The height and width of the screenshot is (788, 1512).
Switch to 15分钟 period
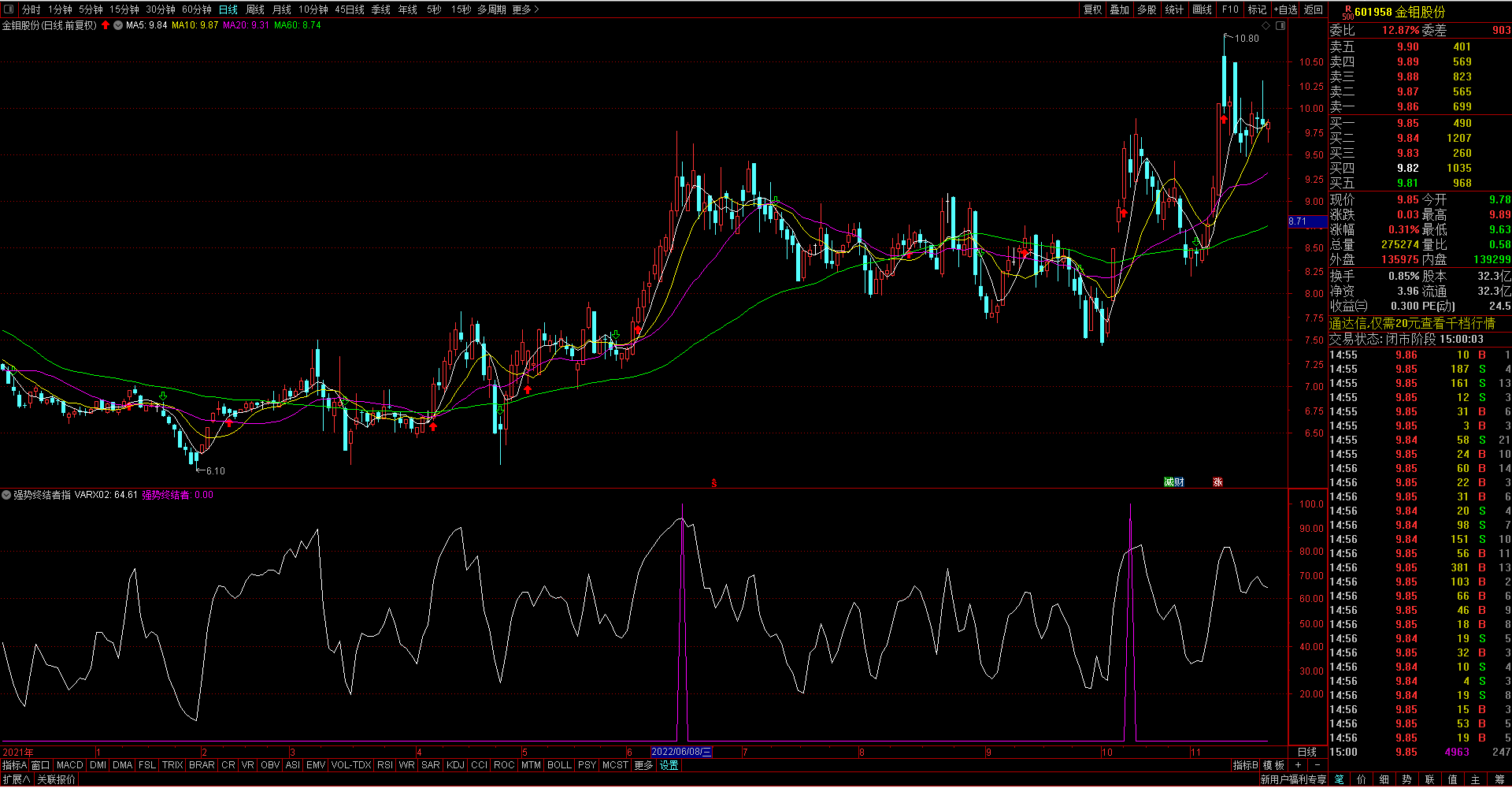(x=124, y=9)
